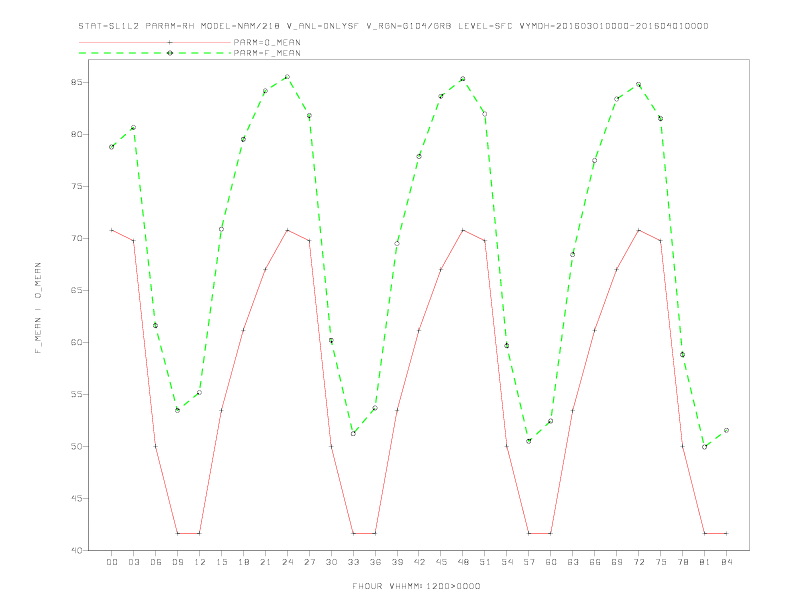Screen dimensions: 792x612
Task: Click the y-axis tick label 70
Action: pos(77,238)
